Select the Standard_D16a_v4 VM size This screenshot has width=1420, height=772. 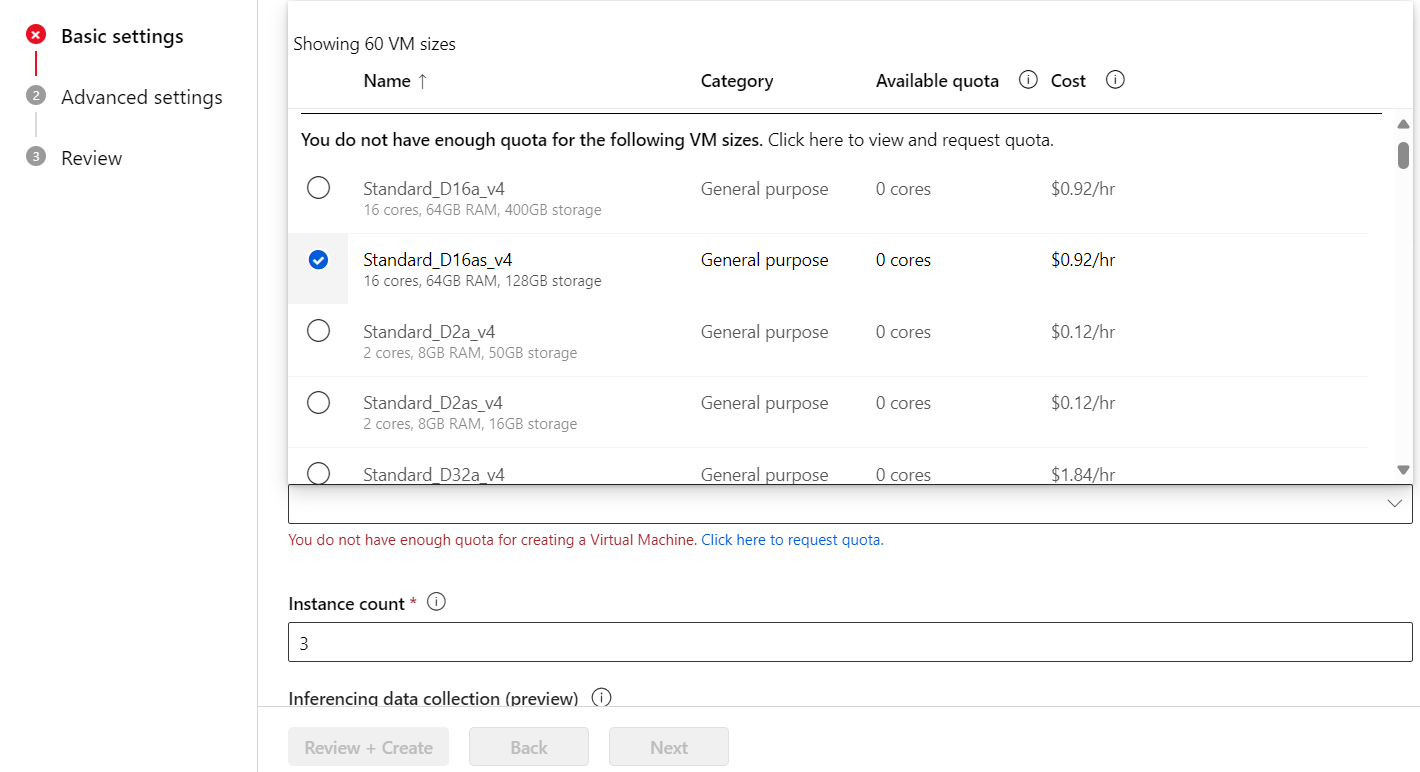[x=318, y=187]
